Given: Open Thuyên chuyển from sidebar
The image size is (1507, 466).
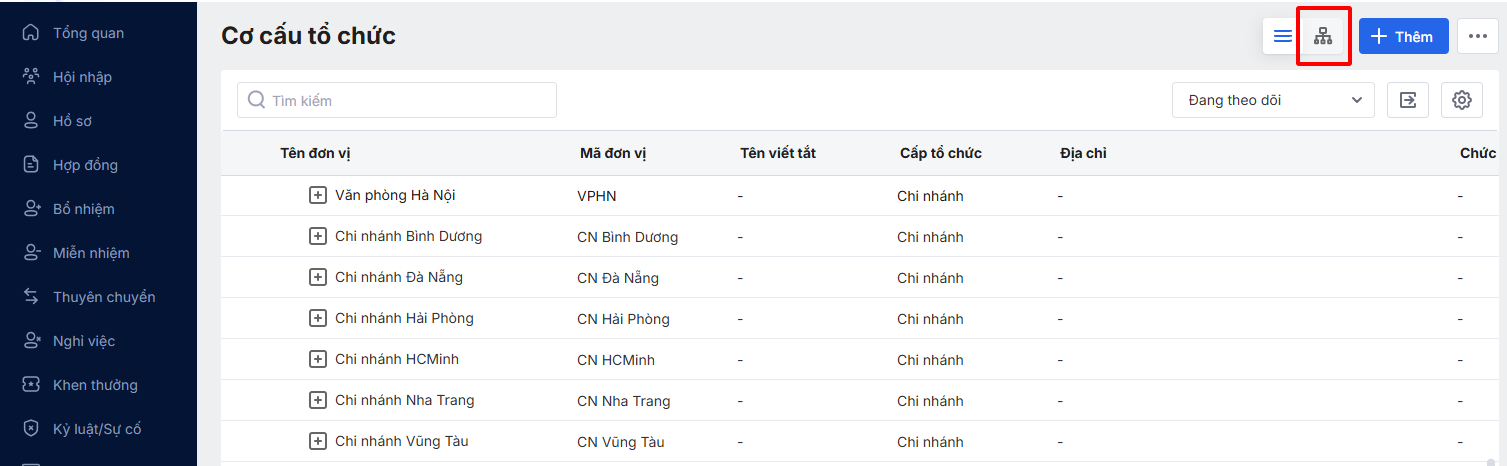Looking at the screenshot, I should [x=103, y=297].
